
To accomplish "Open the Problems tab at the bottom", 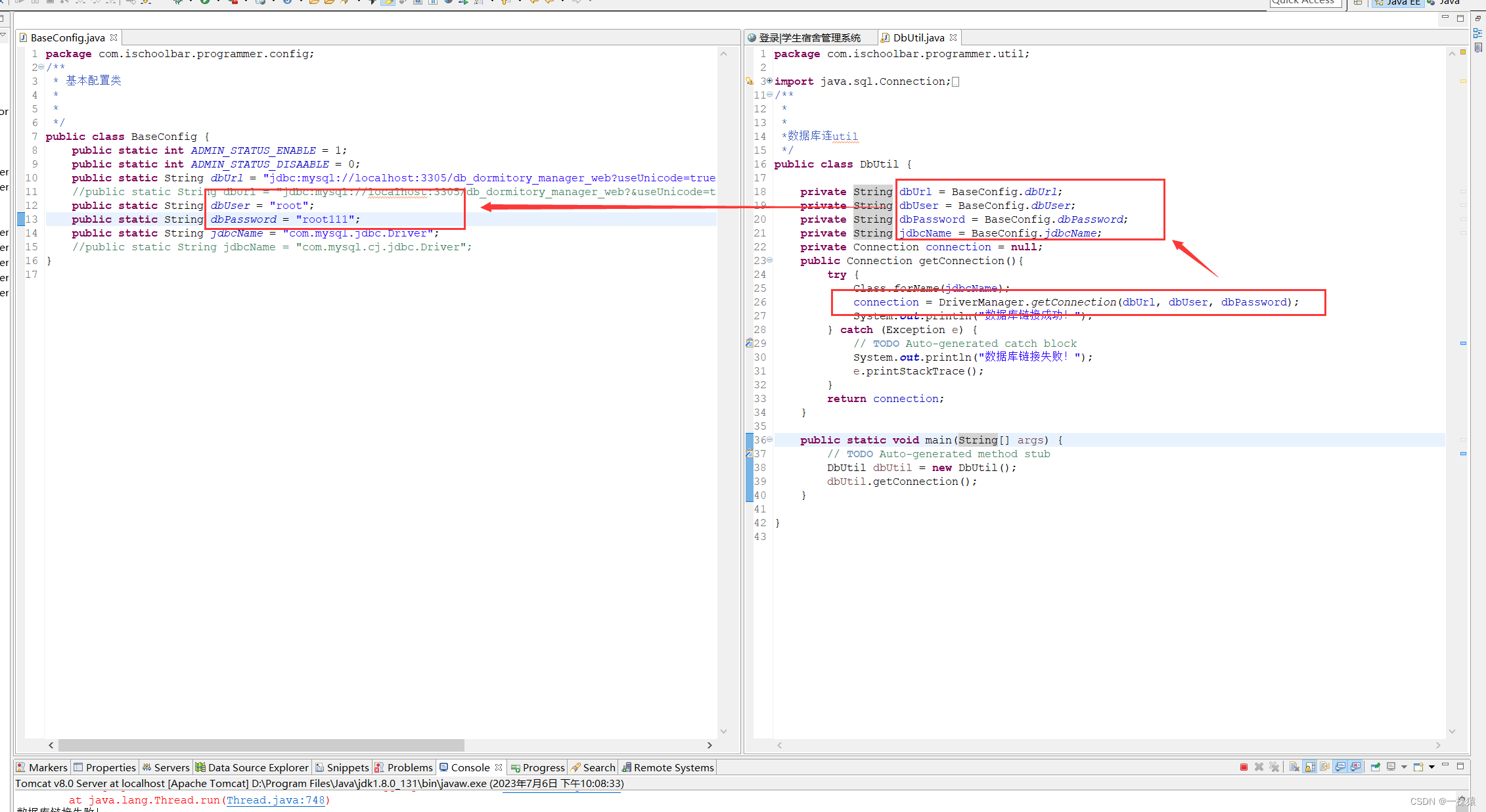I will pos(409,767).
